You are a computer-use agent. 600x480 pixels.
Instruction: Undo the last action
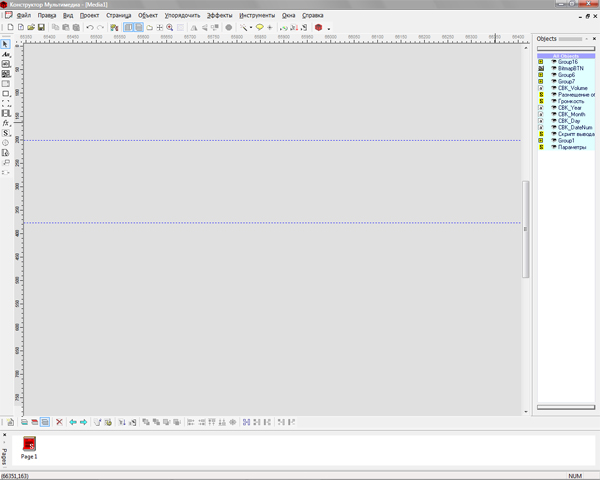[90, 27]
